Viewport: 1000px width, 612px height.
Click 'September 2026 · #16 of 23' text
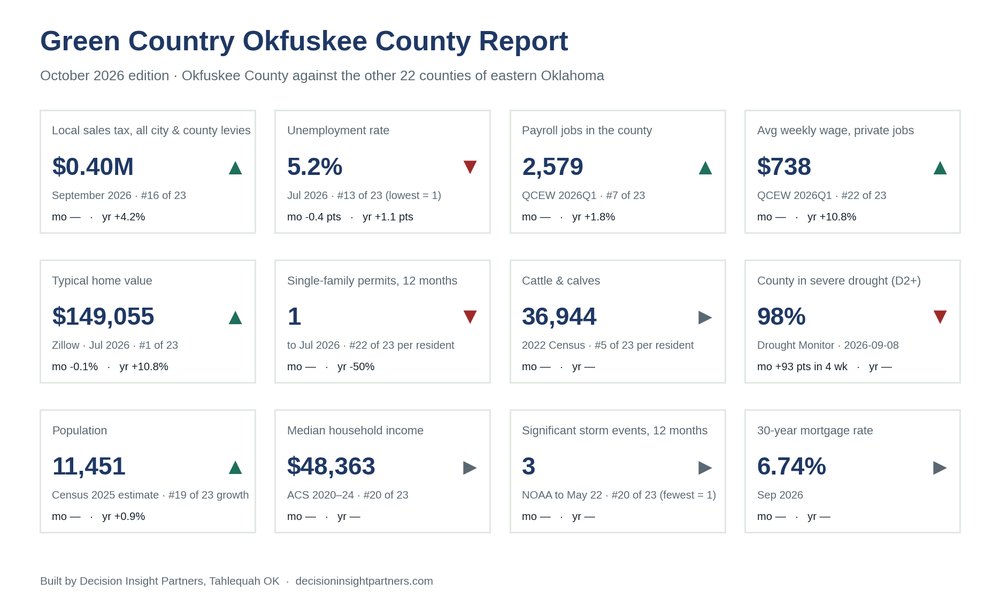coord(119,195)
